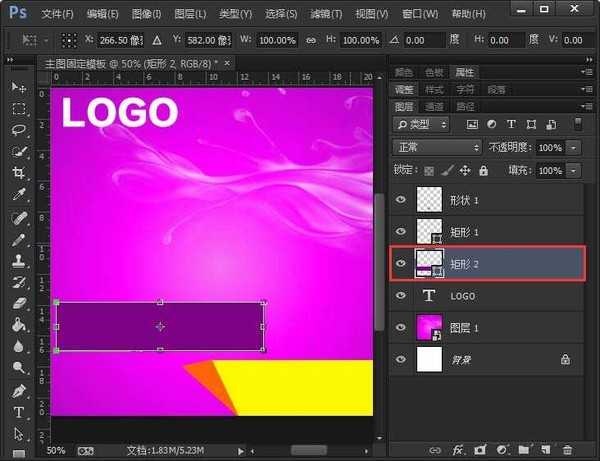Hide the 形状 1 layer
The image size is (600, 461).
click(x=402, y=200)
